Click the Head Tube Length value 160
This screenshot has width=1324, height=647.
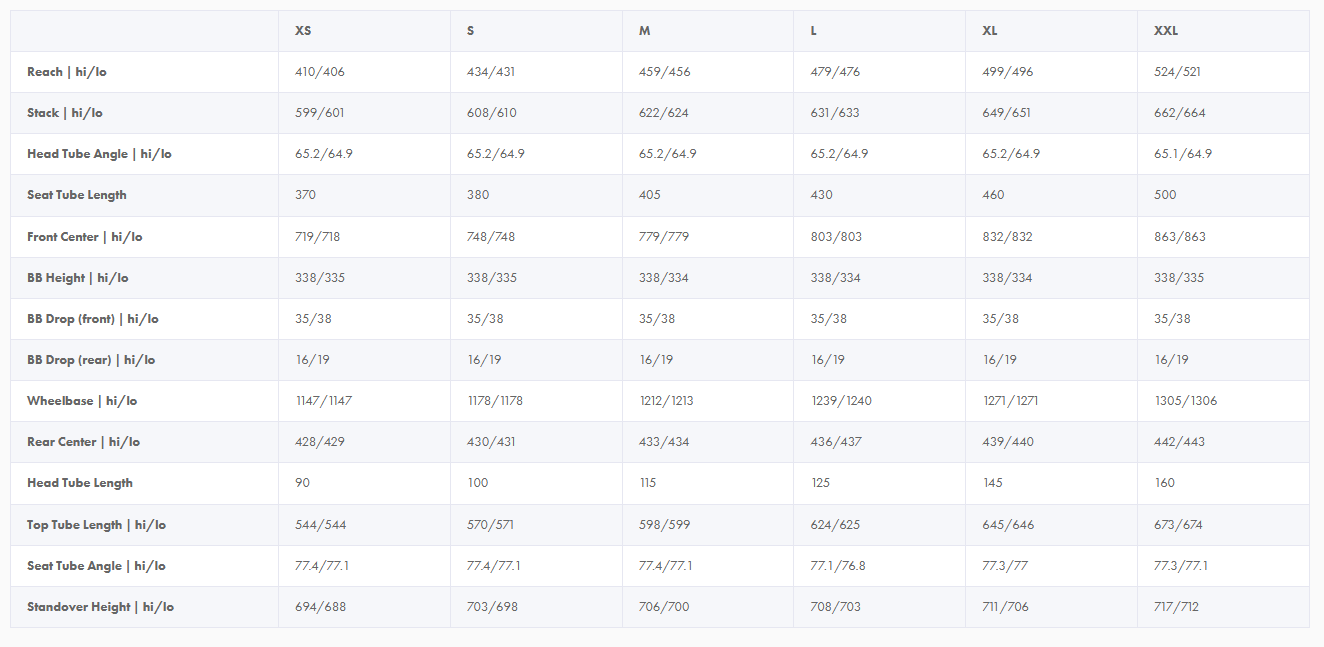pos(1165,483)
